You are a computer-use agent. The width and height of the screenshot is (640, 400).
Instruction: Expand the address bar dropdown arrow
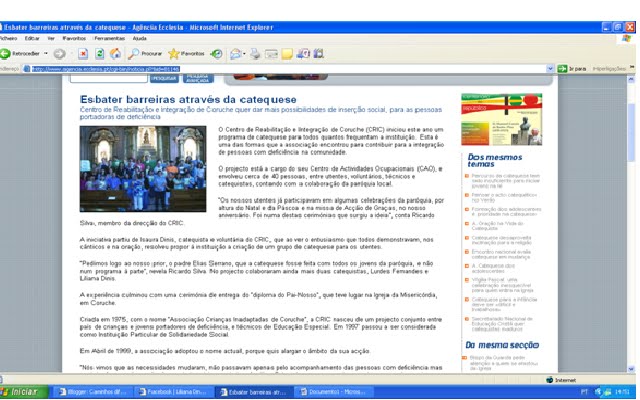click(550, 69)
